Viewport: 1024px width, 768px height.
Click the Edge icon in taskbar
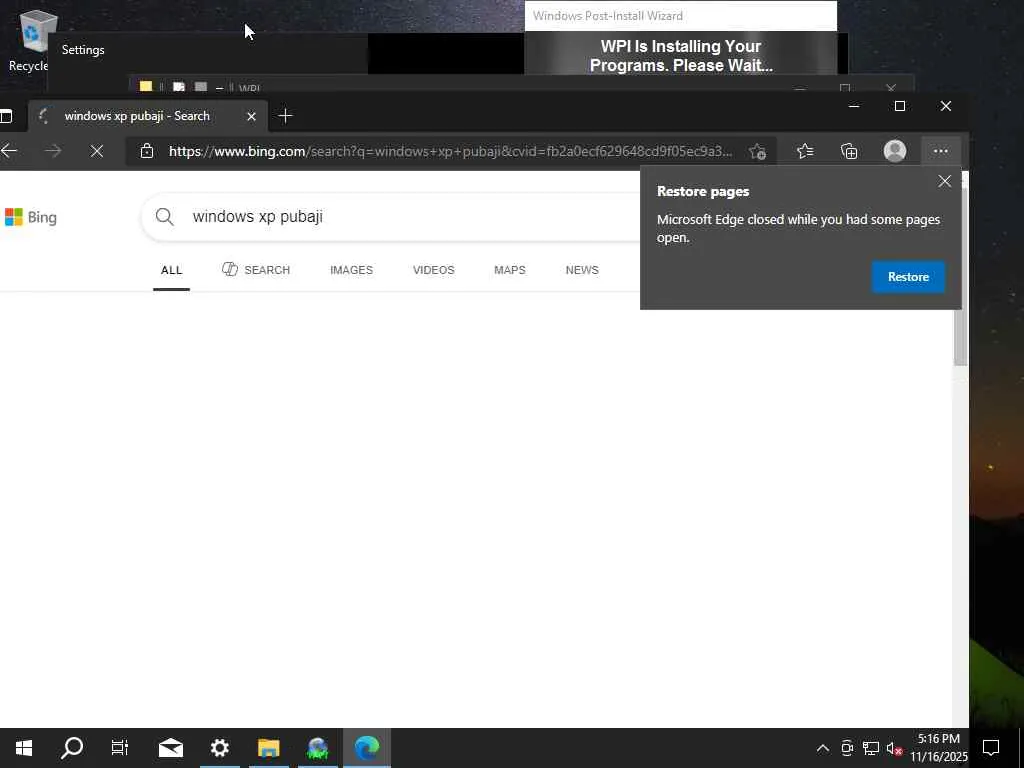(x=366, y=748)
